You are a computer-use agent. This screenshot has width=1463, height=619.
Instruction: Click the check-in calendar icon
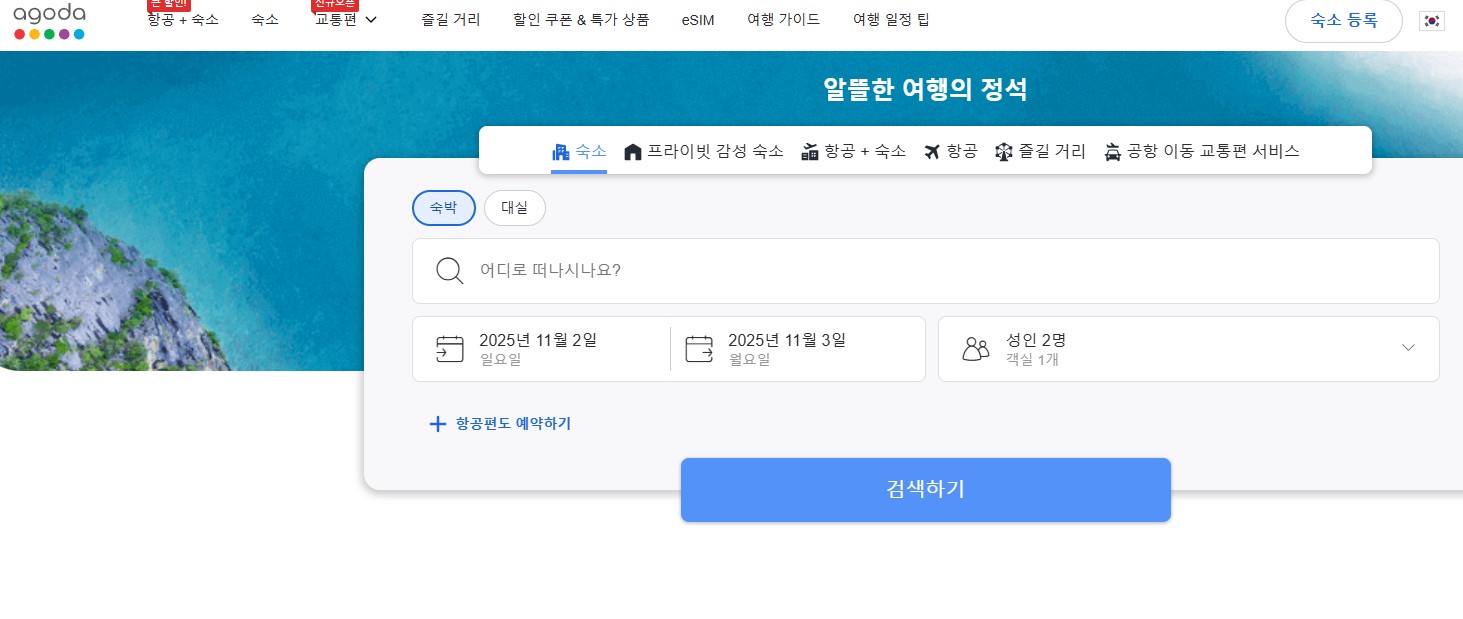click(x=449, y=348)
